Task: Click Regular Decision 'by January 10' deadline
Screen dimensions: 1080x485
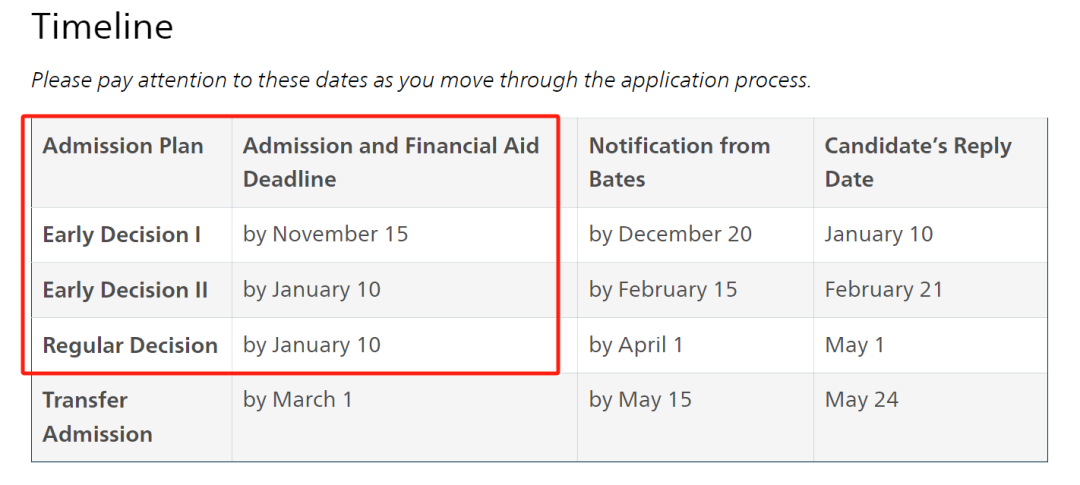Action: pos(312,344)
